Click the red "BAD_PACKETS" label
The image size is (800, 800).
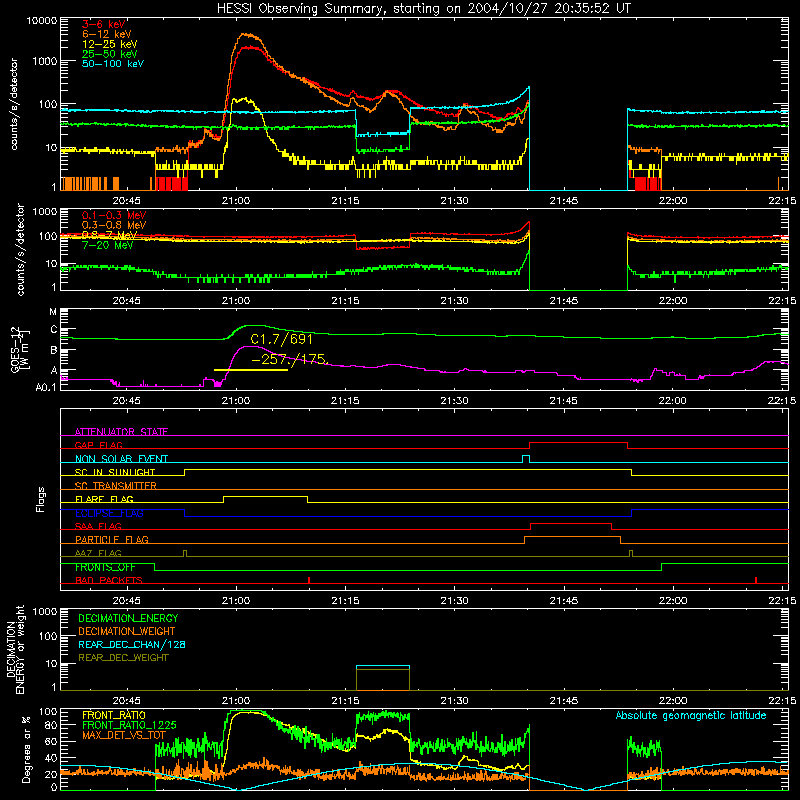pyautogui.click(x=109, y=581)
